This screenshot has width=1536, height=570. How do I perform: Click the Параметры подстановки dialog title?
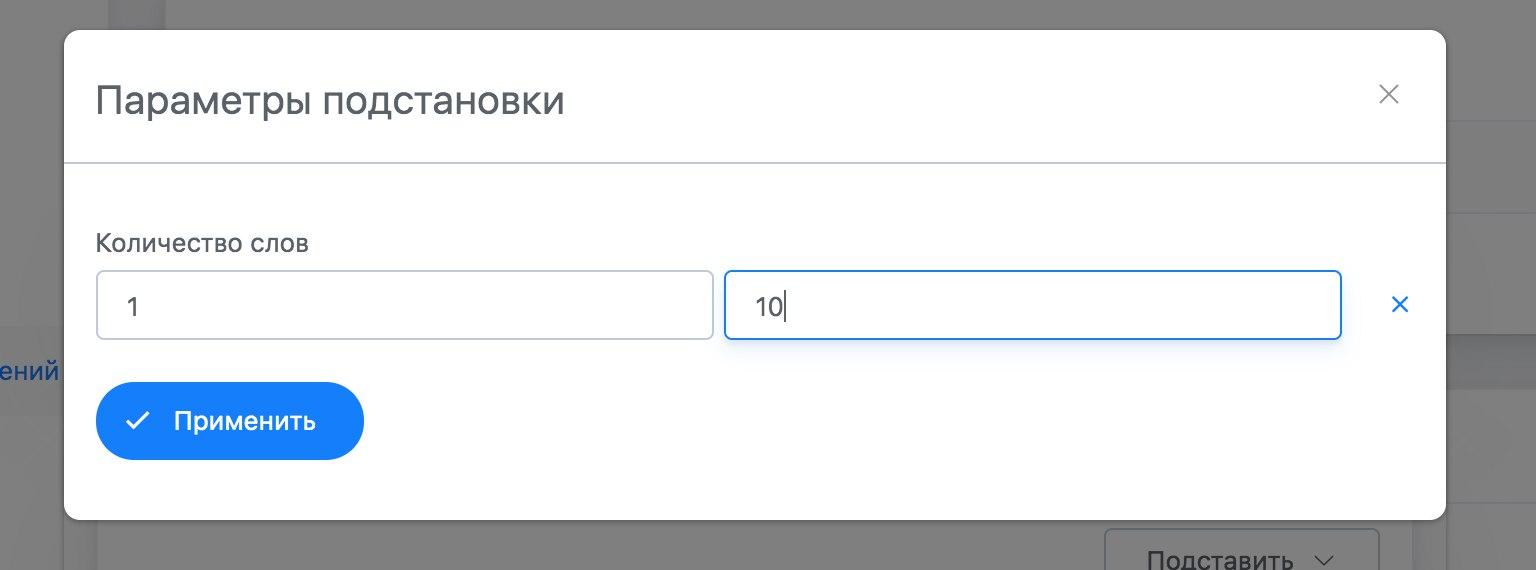pos(330,101)
